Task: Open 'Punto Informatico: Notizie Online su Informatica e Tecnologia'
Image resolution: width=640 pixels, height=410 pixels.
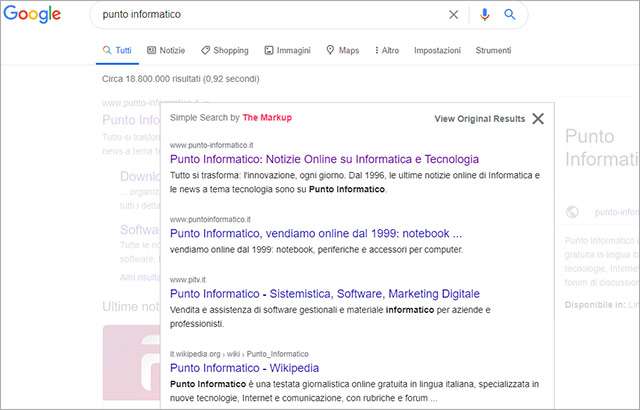Action: pyautogui.click(x=324, y=159)
